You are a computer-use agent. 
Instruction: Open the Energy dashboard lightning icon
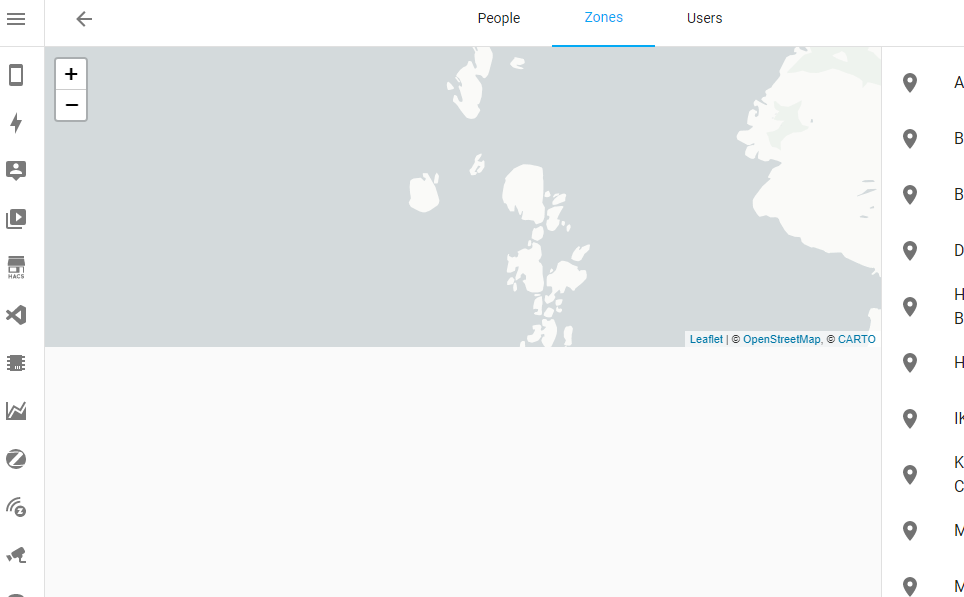click(x=15, y=122)
